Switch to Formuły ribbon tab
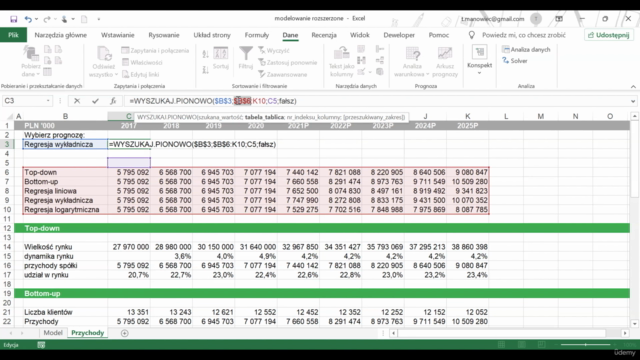Screen dimensions: 640x360 (x=257, y=35)
